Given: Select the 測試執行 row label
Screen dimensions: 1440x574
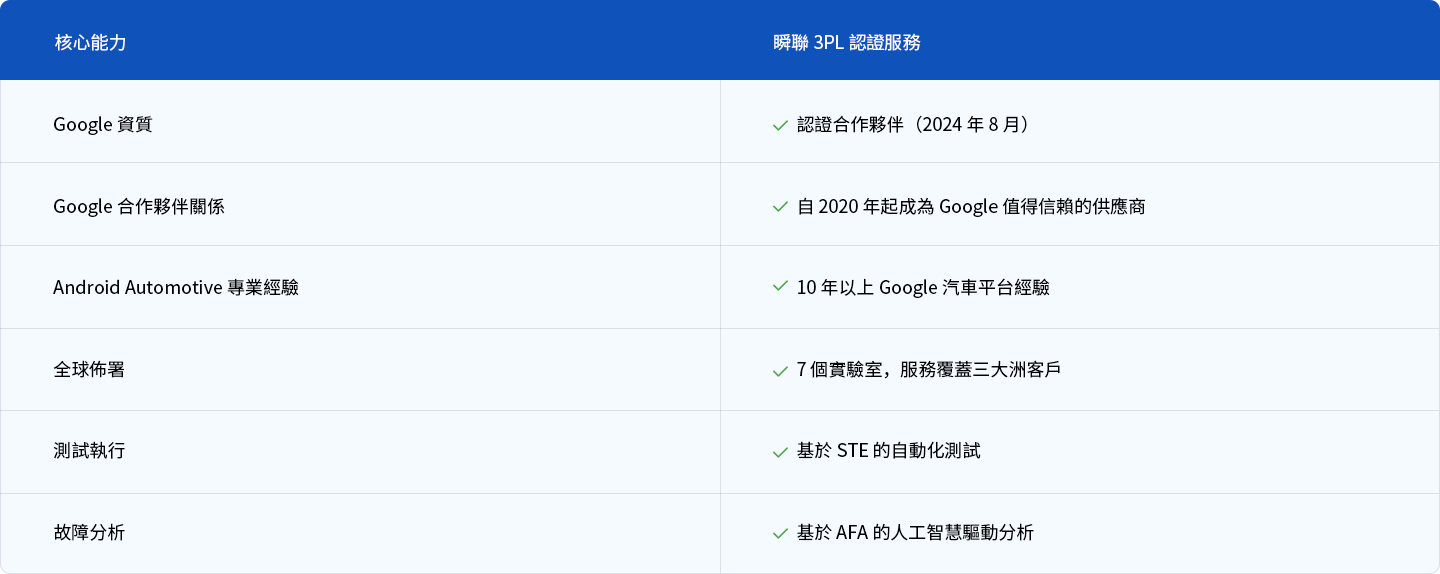Looking at the screenshot, I should pos(89,451).
